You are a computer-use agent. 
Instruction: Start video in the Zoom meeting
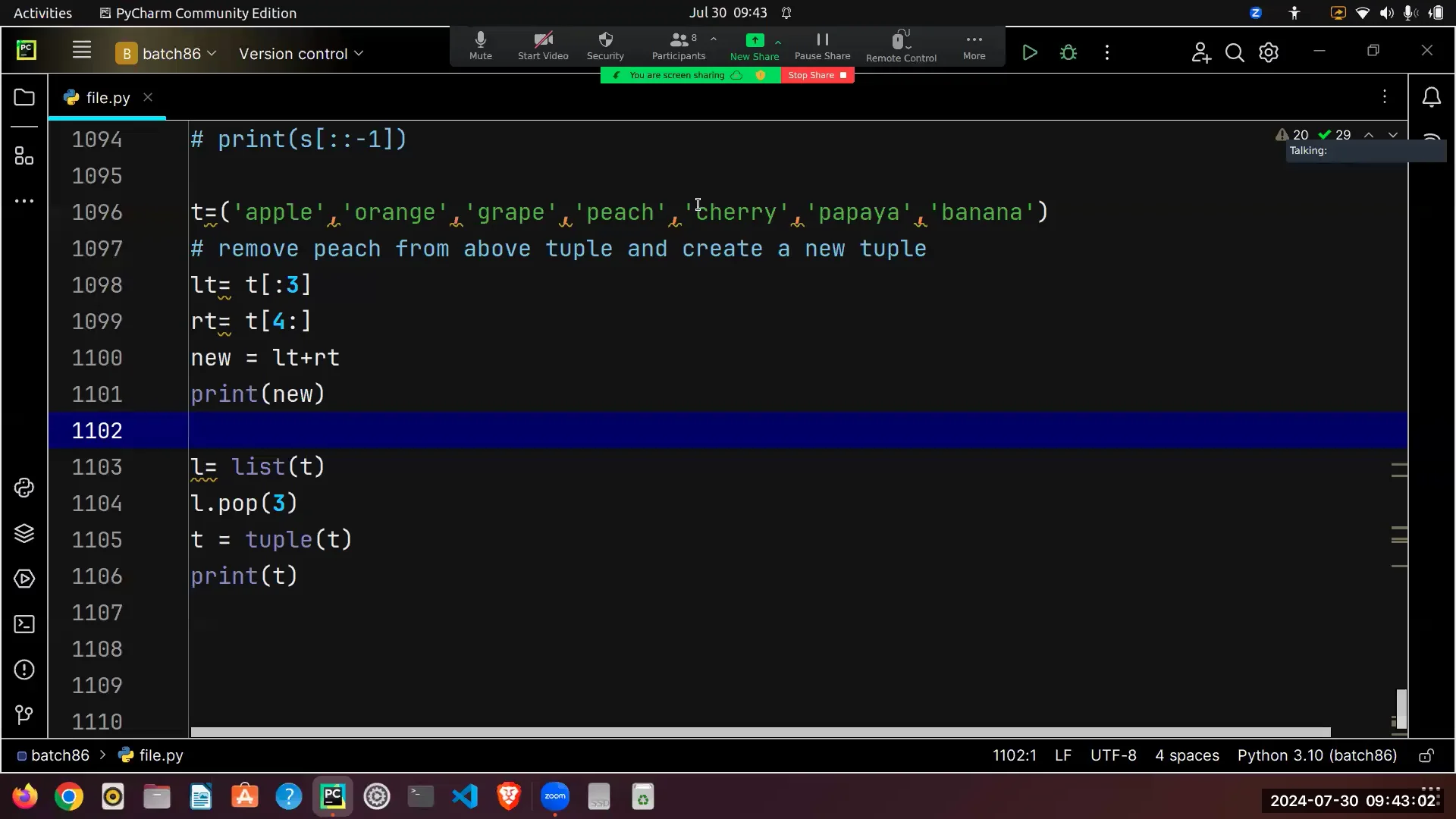coord(542,44)
